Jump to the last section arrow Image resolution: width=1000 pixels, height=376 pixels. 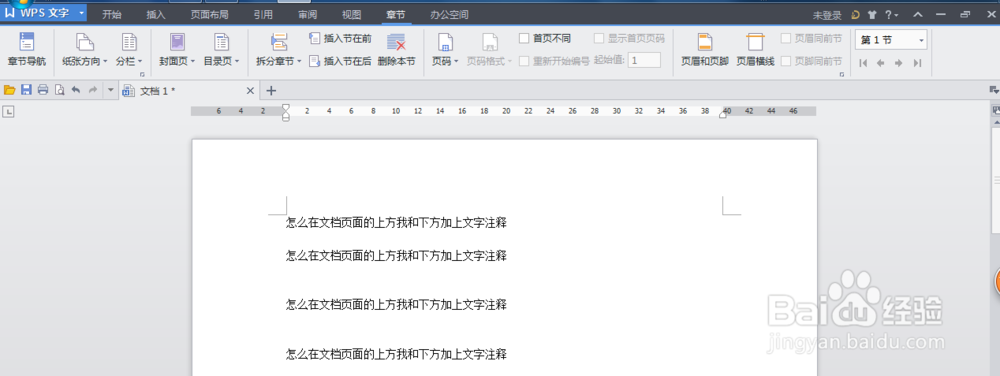pos(917,62)
